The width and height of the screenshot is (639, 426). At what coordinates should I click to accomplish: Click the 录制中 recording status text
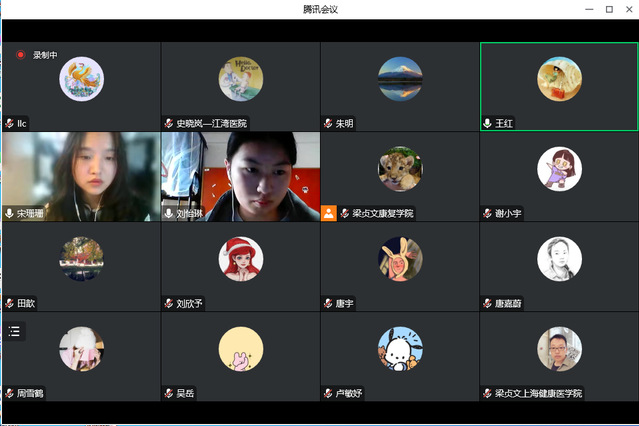[45, 55]
